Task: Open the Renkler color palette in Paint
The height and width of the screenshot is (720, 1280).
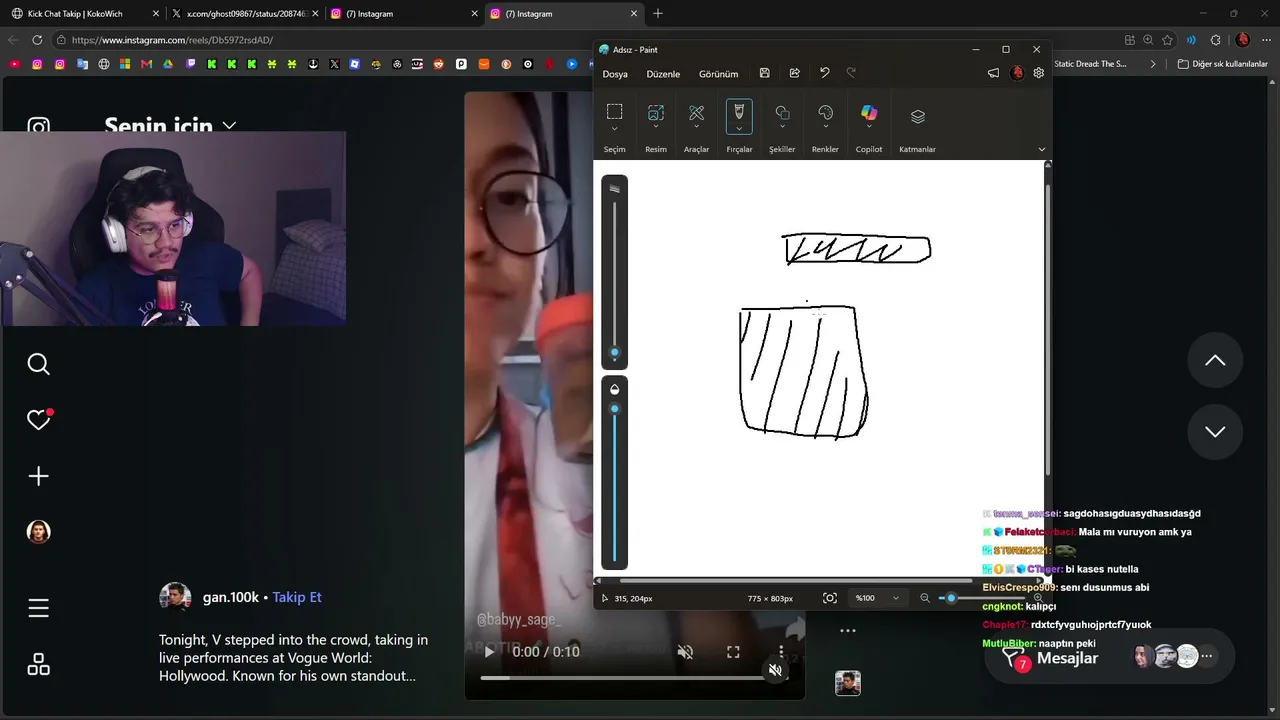Action: click(825, 112)
